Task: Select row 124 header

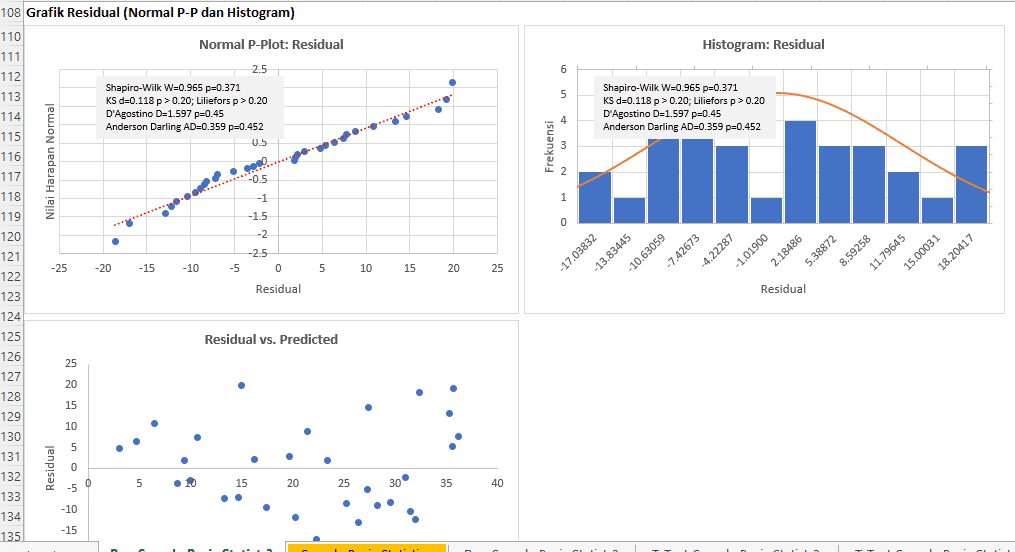Action: pyautogui.click(x=12, y=316)
